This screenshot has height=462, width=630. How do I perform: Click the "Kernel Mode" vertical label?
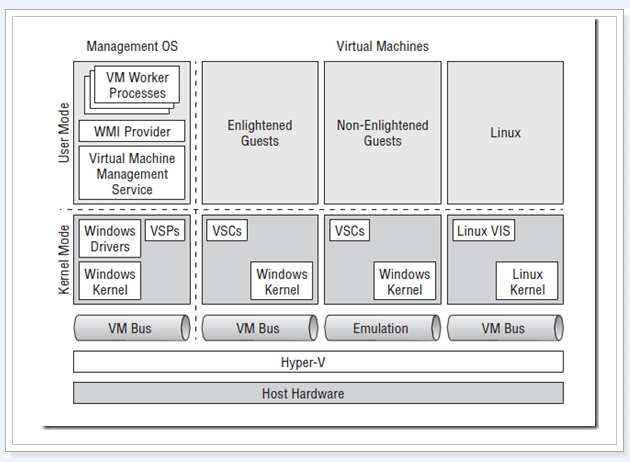pos(64,260)
